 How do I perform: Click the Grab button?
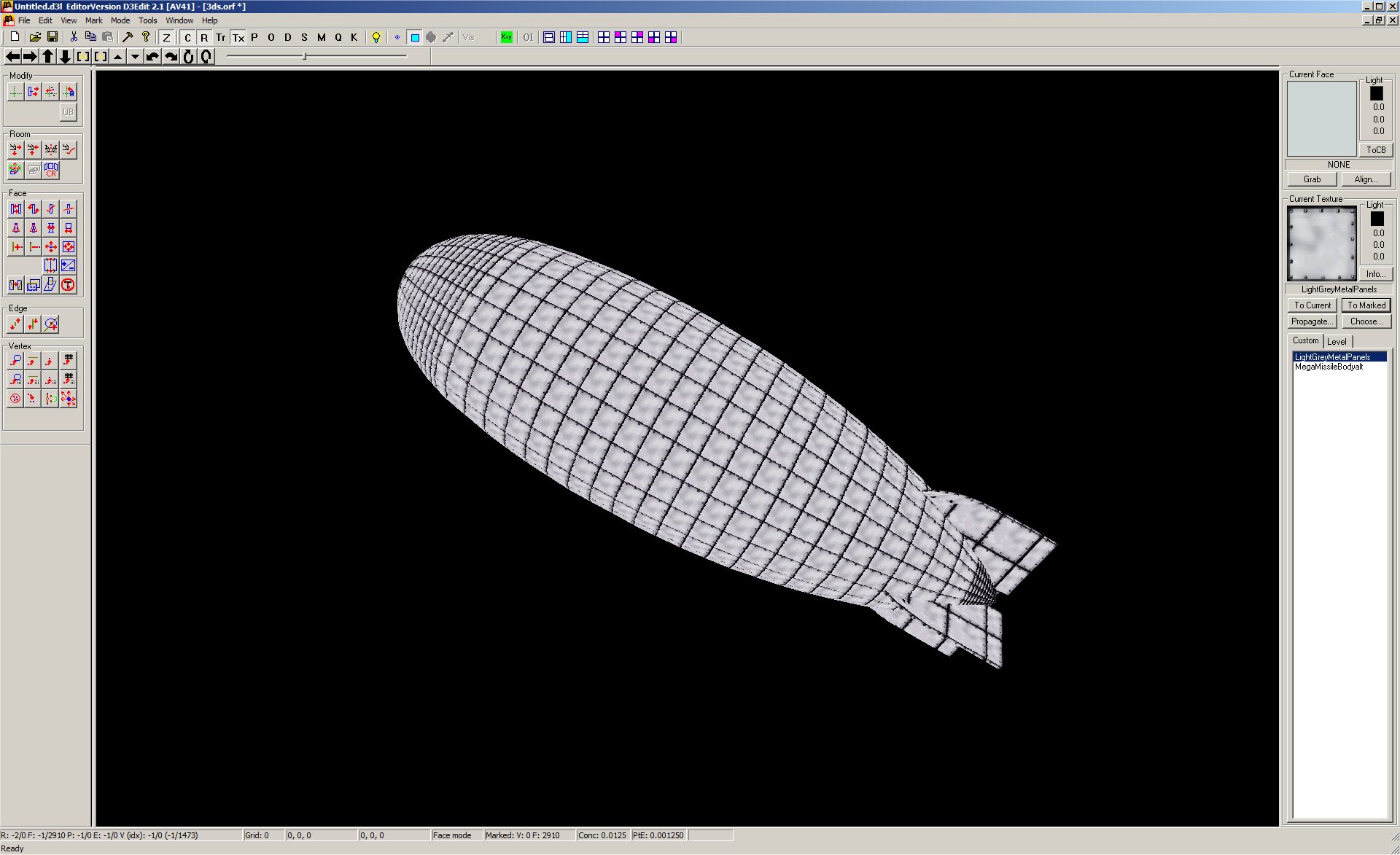click(x=1312, y=179)
